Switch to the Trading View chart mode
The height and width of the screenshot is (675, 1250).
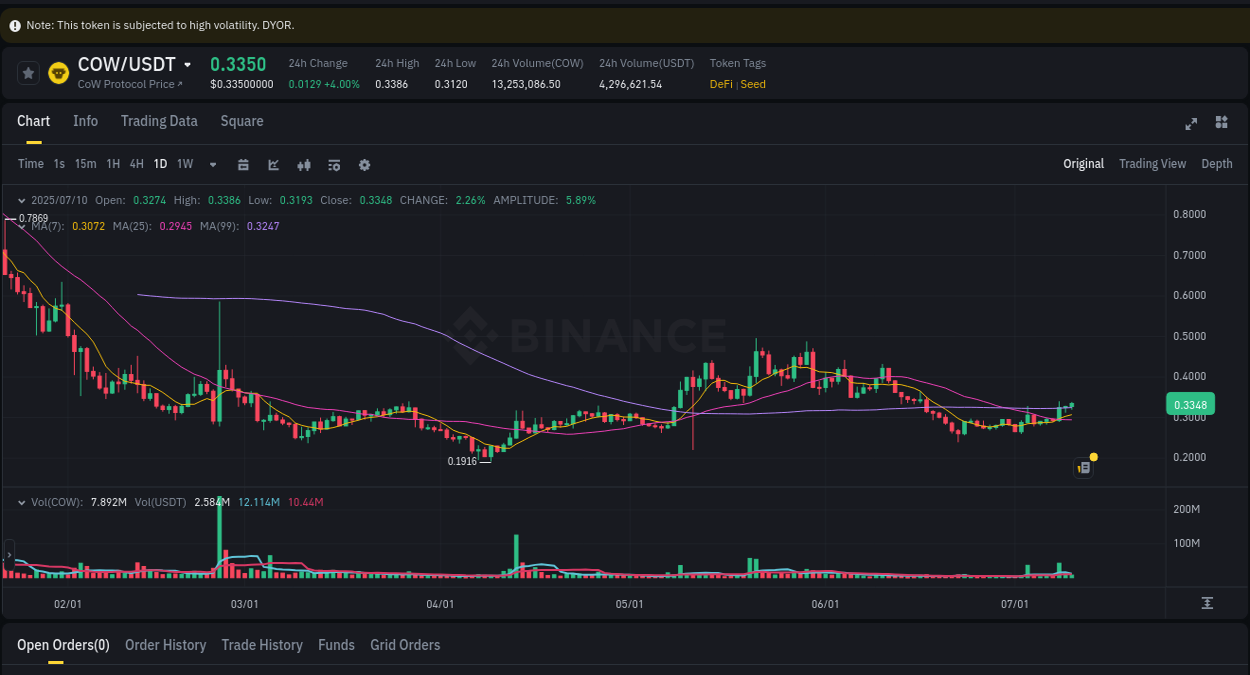tap(1152, 163)
